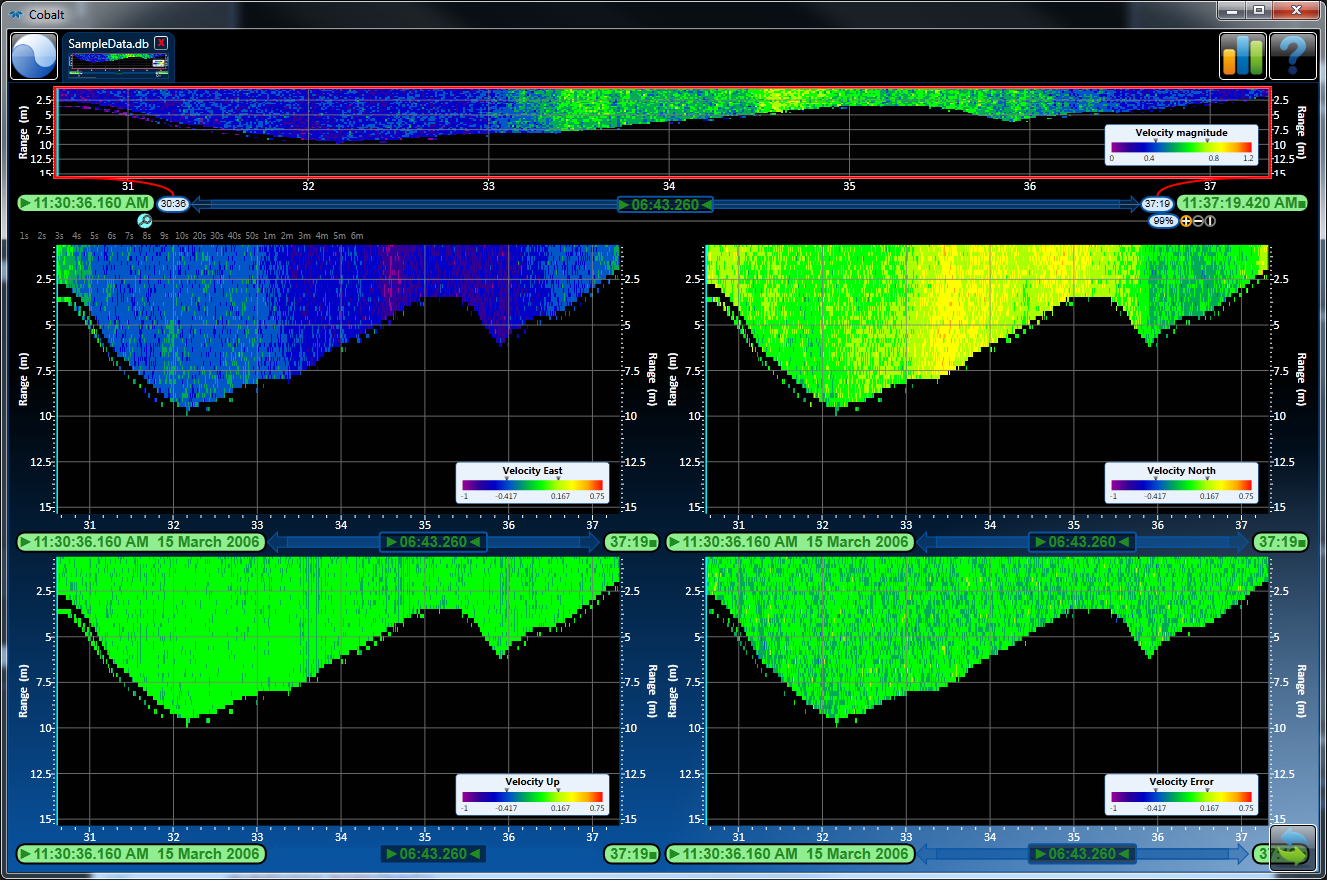Screen dimensions: 1327x880
Task: Select the 10s time interval
Action: [x=181, y=236]
